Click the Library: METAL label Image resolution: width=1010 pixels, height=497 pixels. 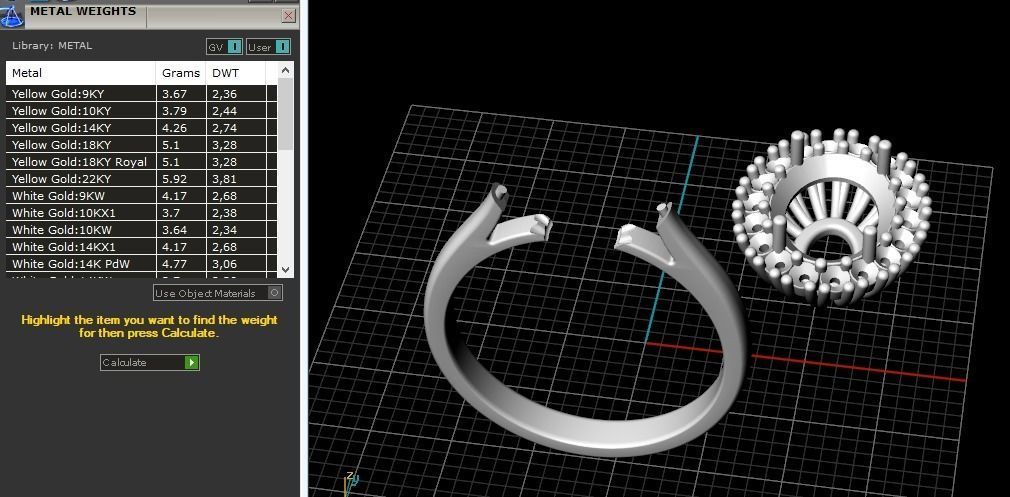click(52, 46)
